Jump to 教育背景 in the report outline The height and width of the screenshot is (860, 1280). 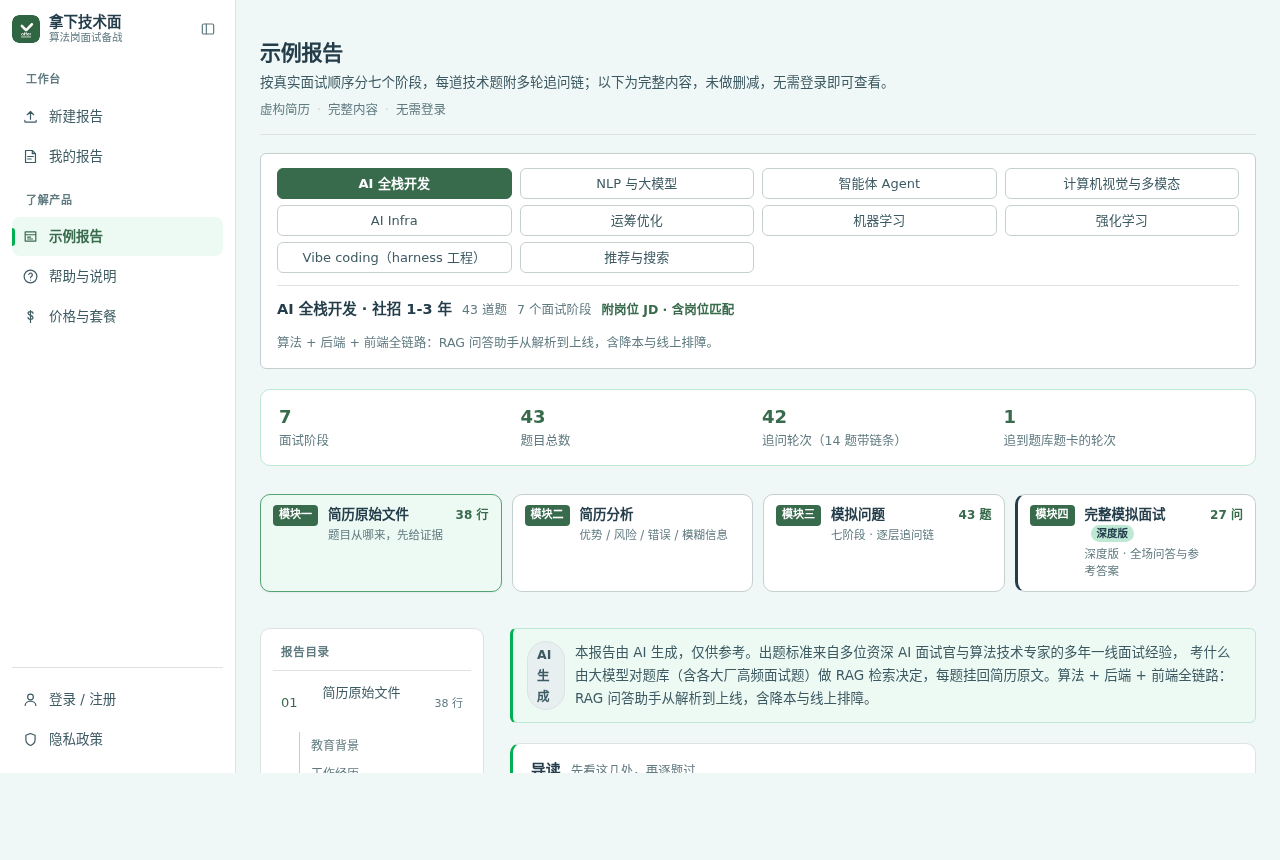click(335, 745)
